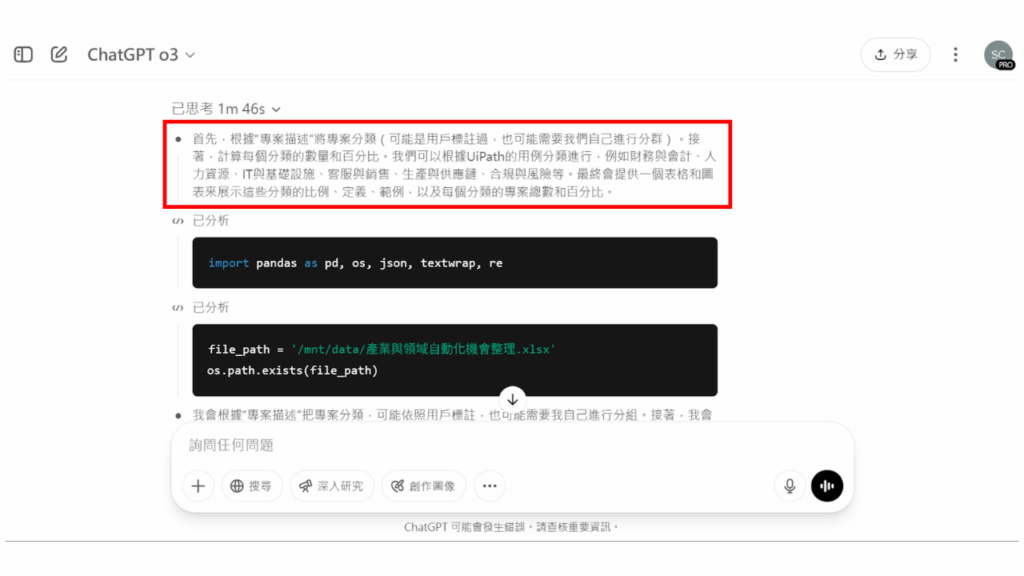Click first 已分析 code icon

click(x=178, y=221)
